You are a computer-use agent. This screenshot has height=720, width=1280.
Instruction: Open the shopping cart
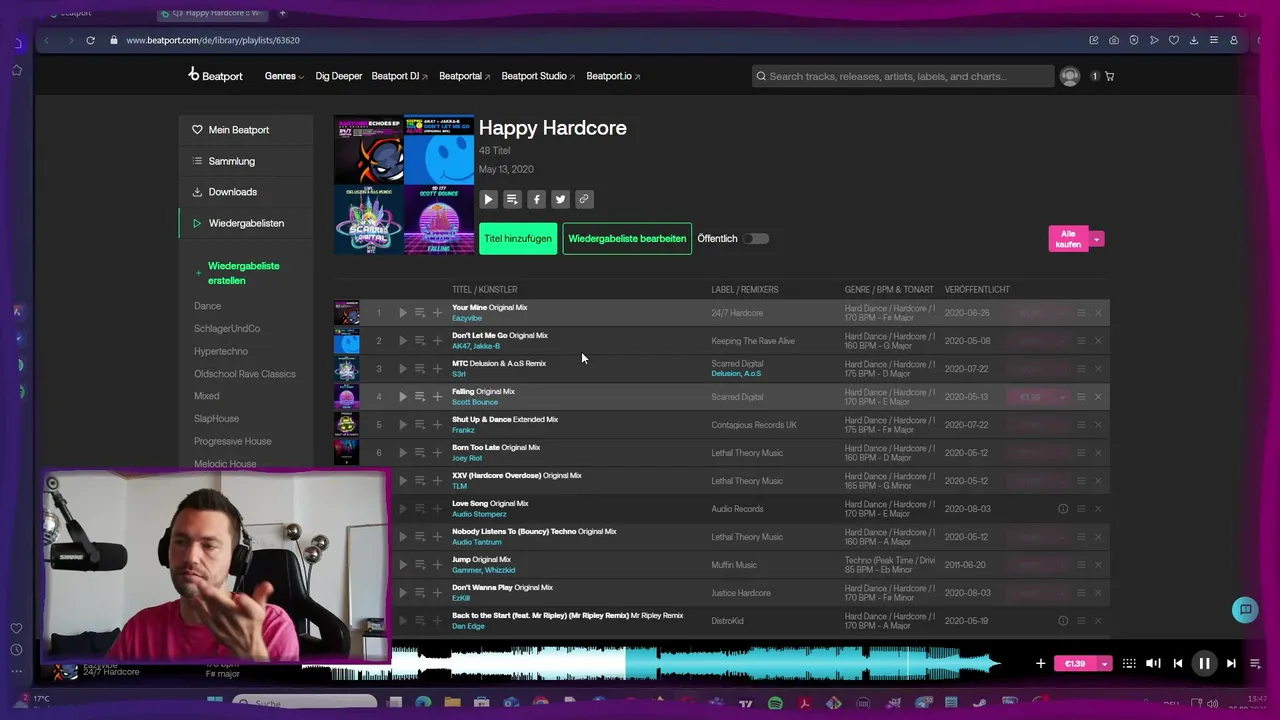point(1109,76)
